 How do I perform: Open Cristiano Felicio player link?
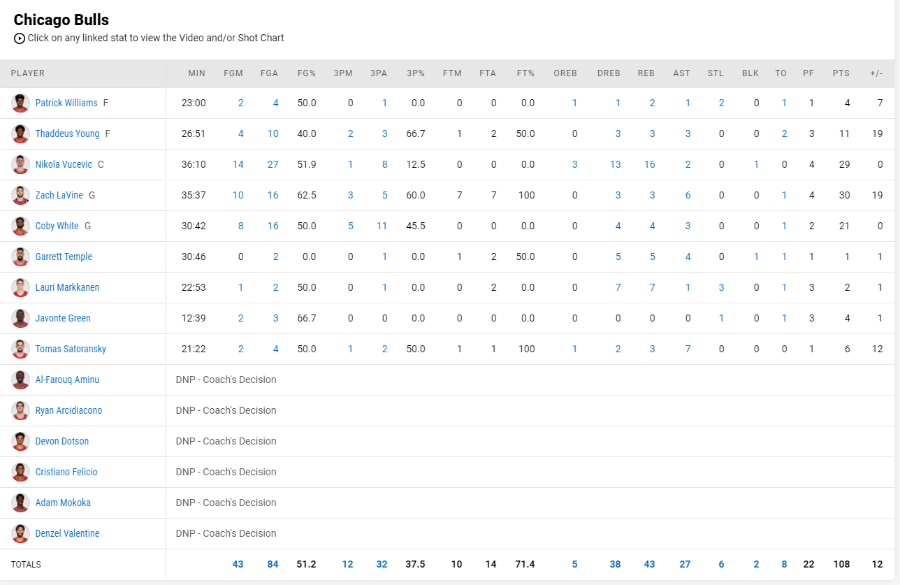(x=66, y=472)
